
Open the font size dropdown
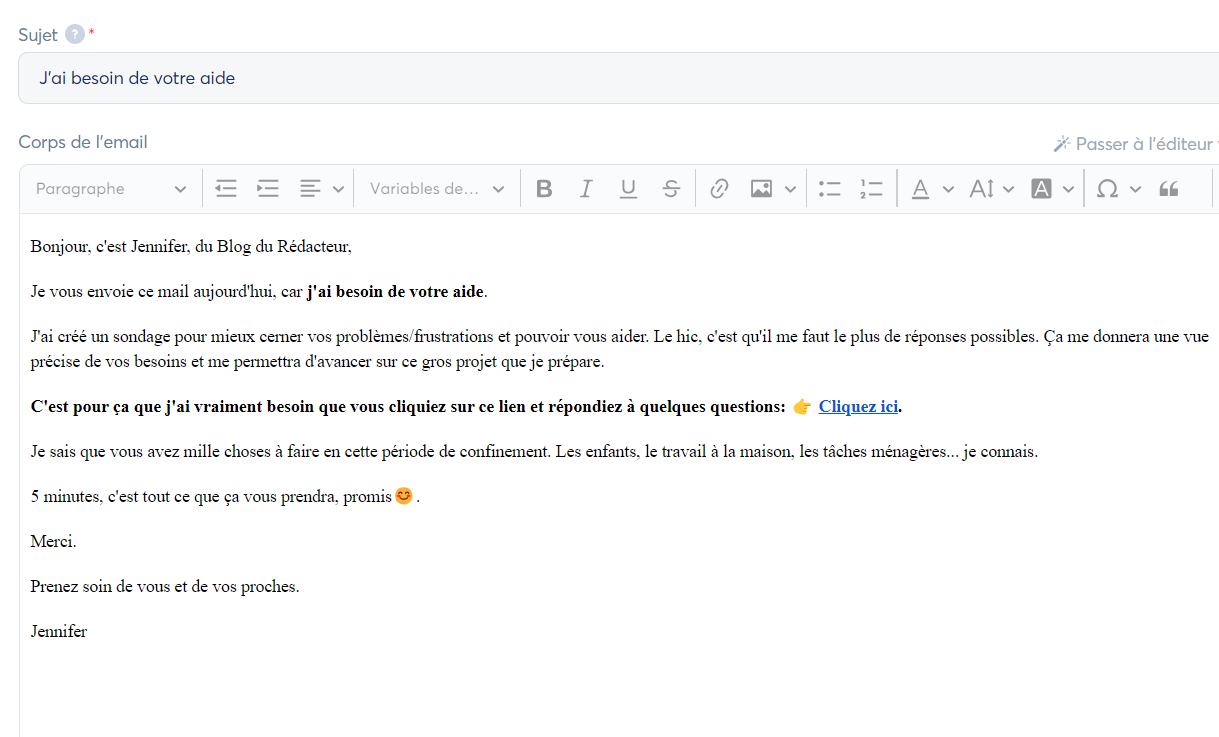coord(990,189)
